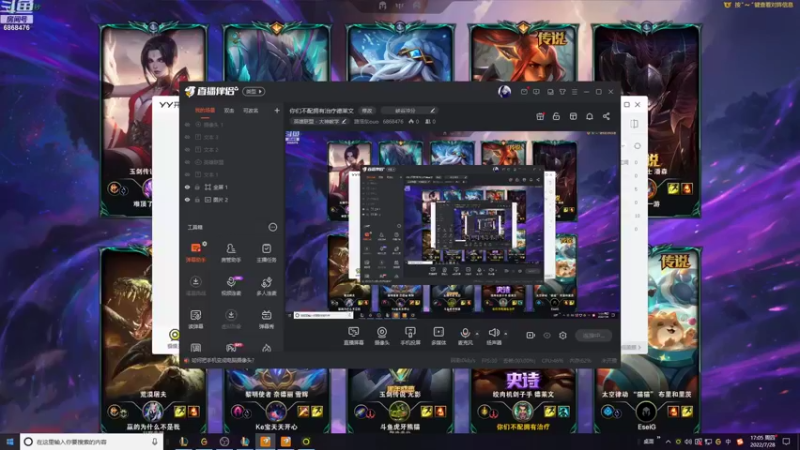Click the message icon with red dot
The image size is (800, 450).
click(524, 92)
